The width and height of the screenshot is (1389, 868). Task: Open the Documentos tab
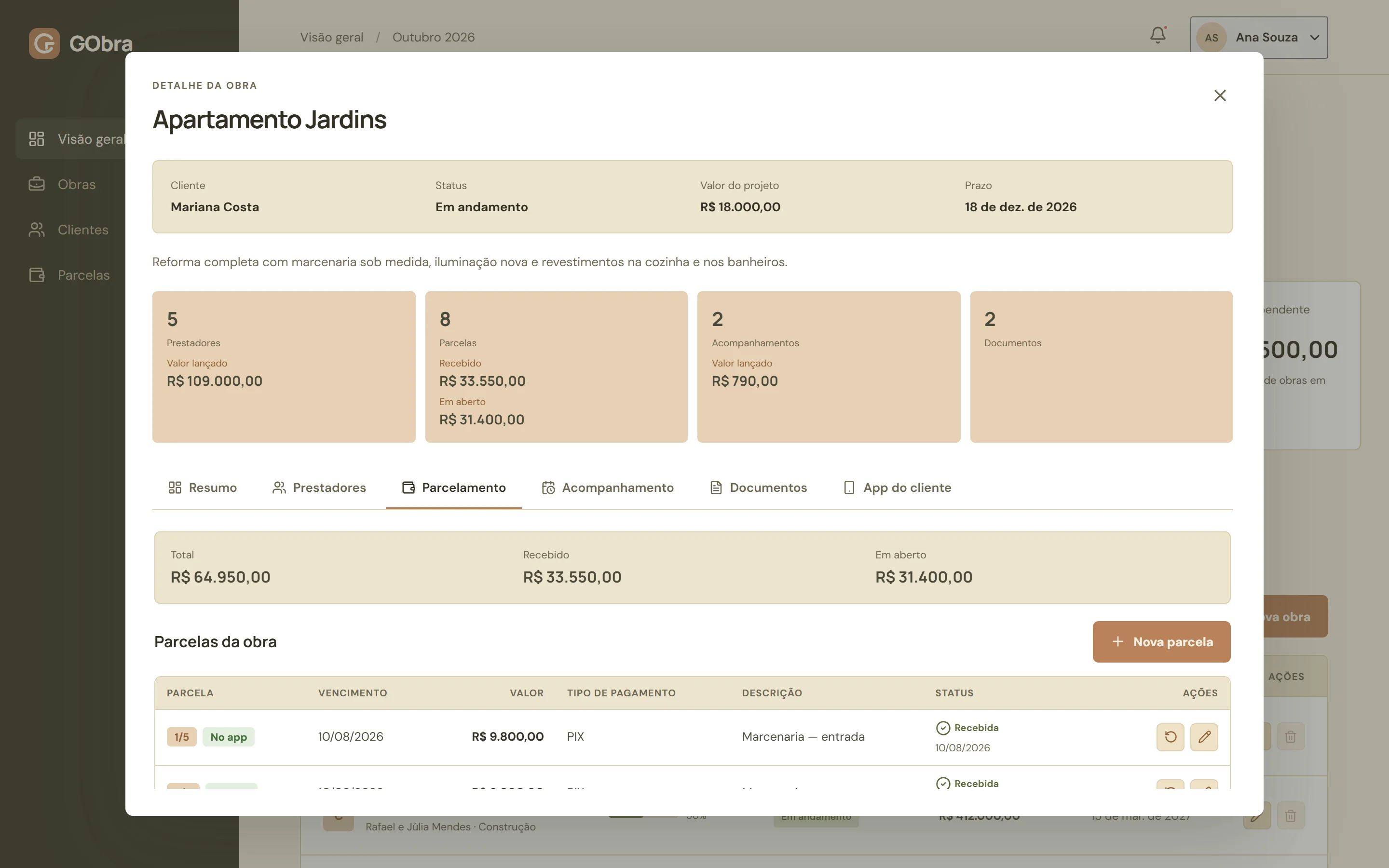(758, 488)
